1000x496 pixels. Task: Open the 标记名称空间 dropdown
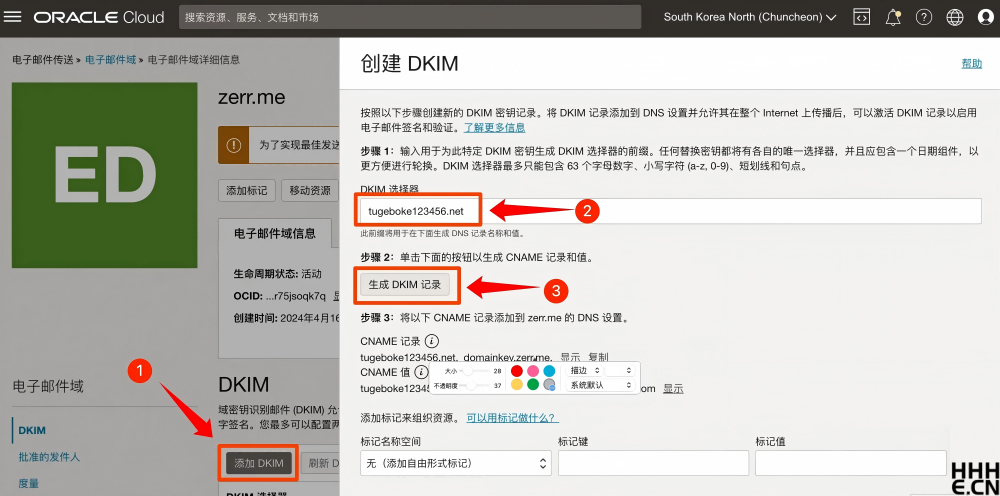coord(456,463)
